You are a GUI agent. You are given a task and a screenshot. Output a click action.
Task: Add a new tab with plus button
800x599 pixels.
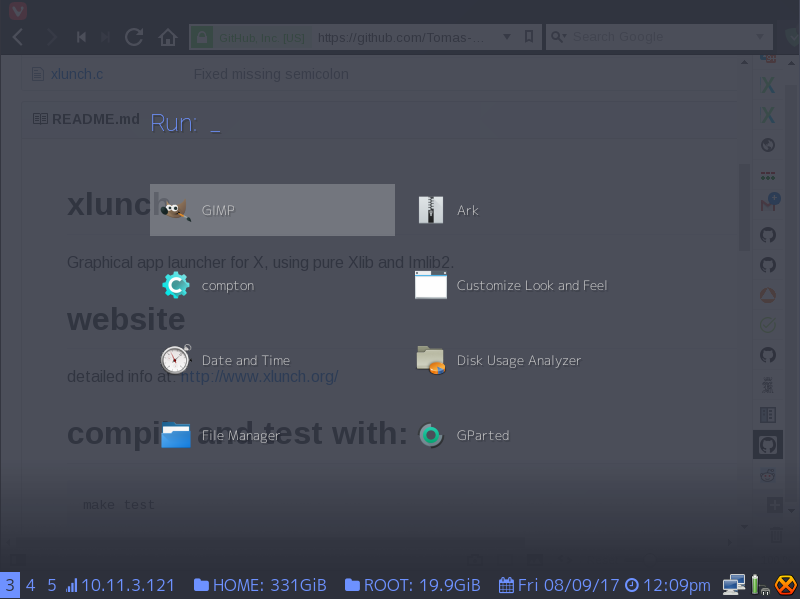(x=775, y=505)
